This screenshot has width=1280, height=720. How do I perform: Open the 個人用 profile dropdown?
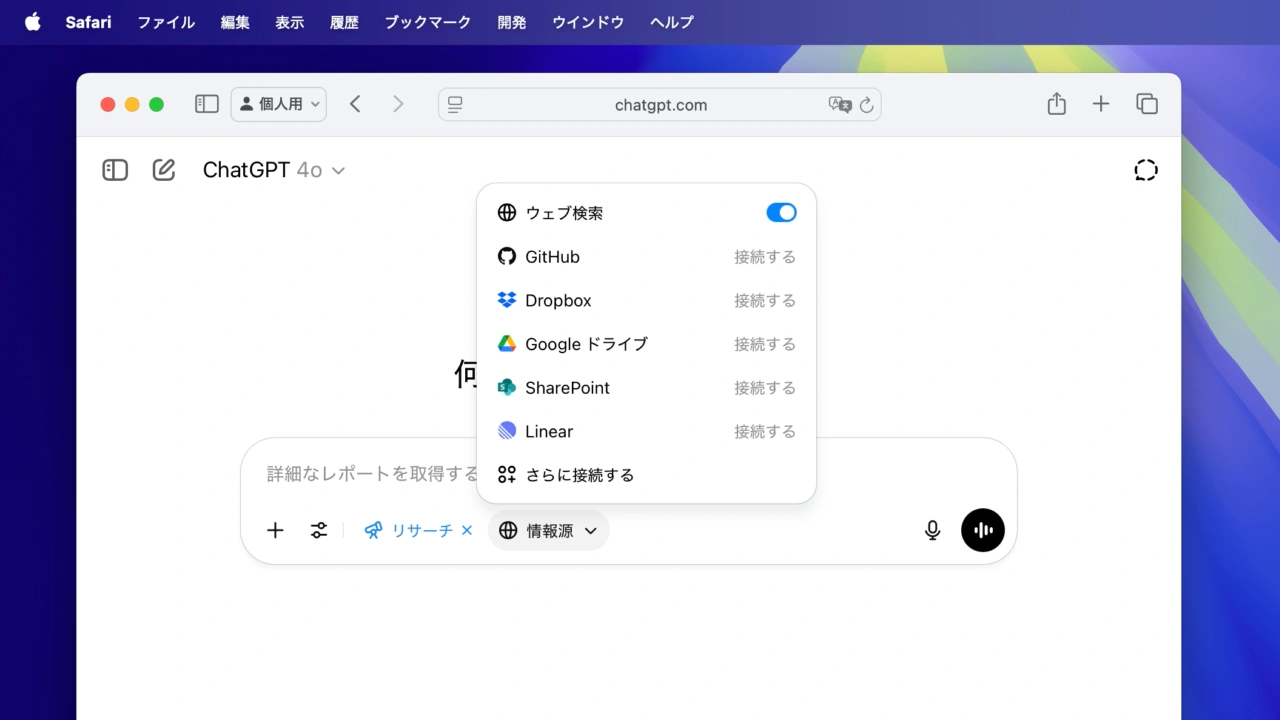[279, 104]
